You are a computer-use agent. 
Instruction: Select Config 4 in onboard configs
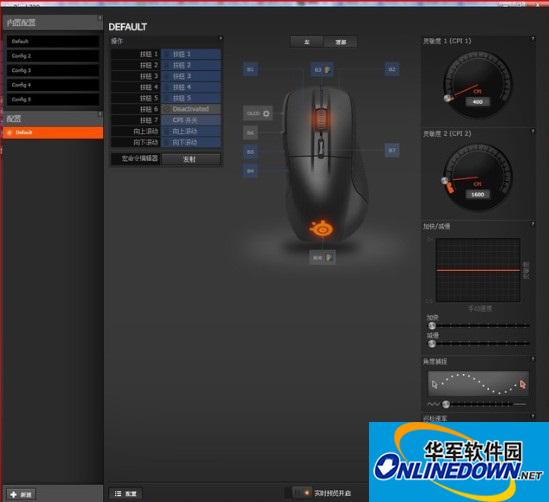(53, 85)
